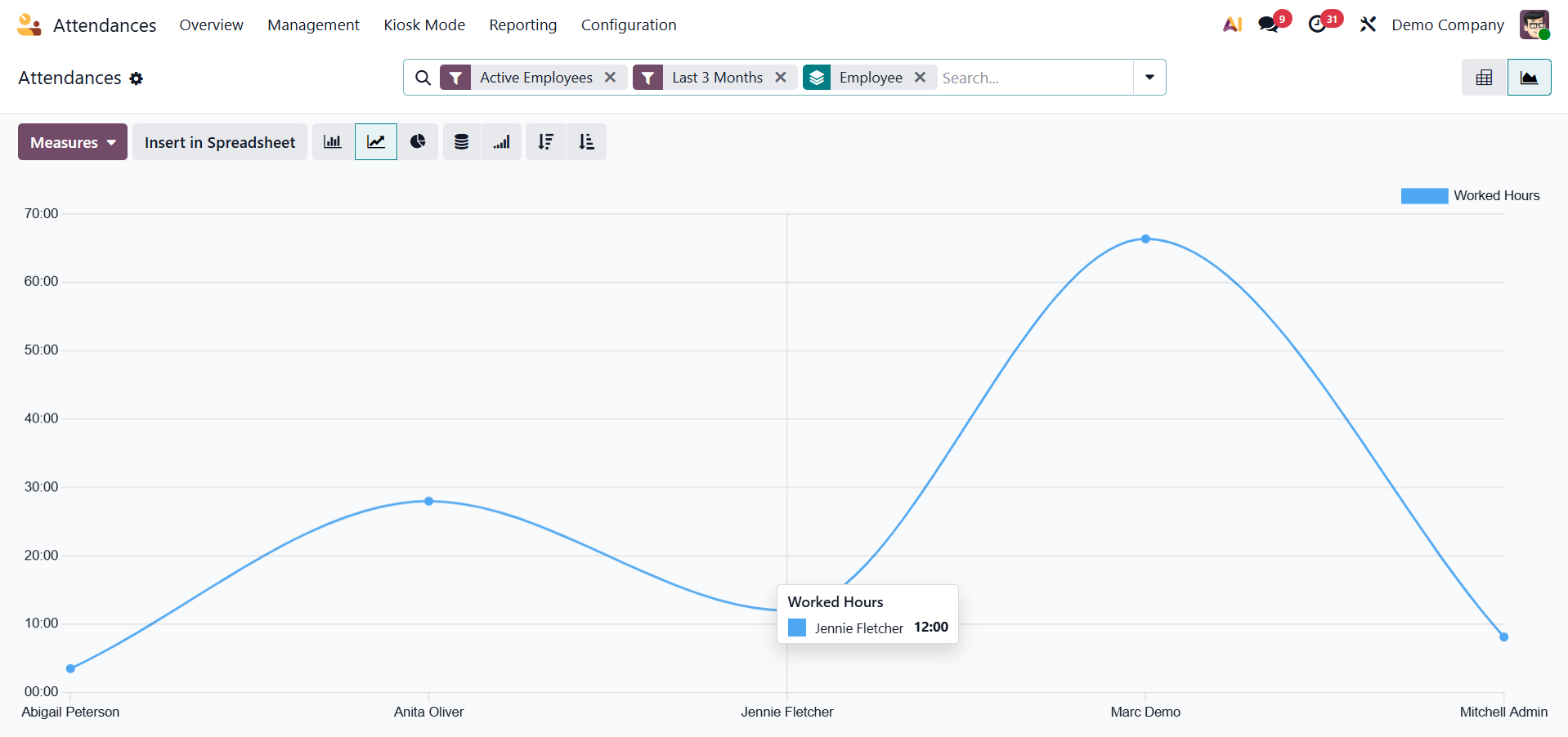Toggle cumulative chart mode
The width and height of the screenshot is (1568, 737).
point(501,142)
